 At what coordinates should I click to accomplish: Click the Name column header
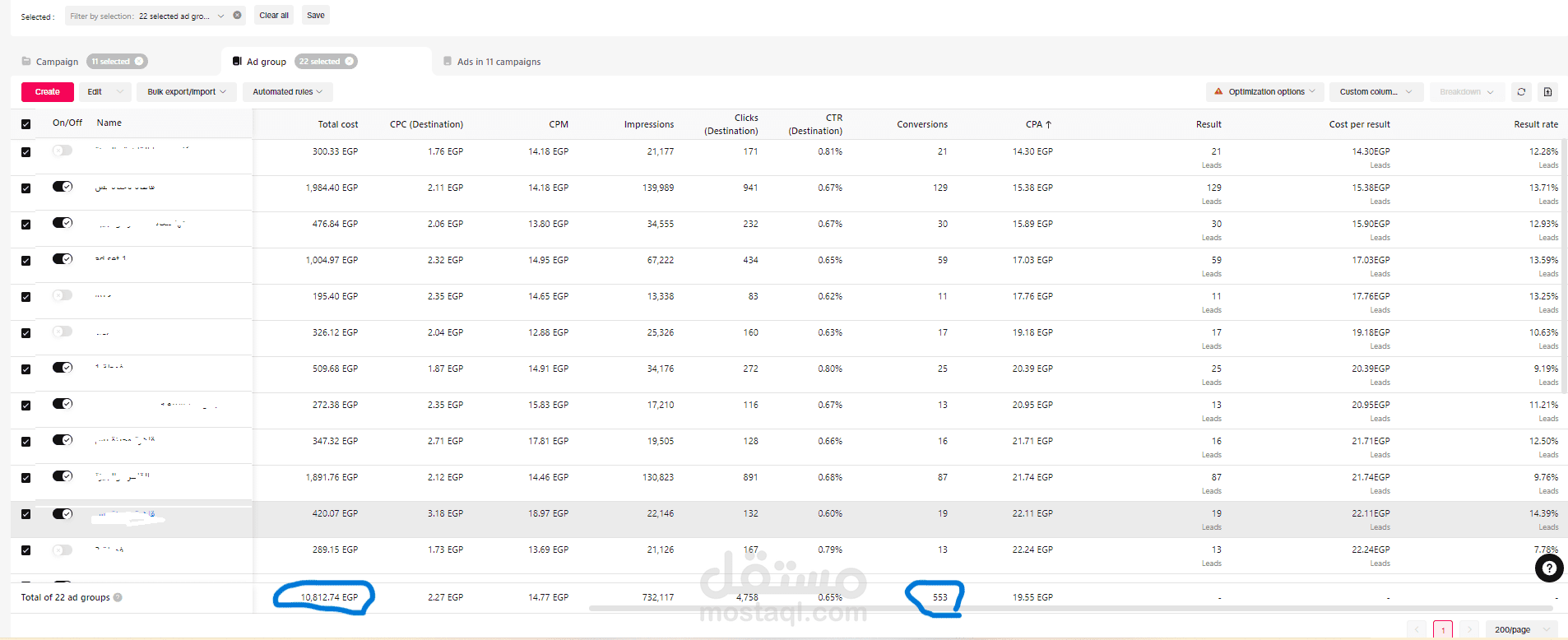(x=109, y=123)
